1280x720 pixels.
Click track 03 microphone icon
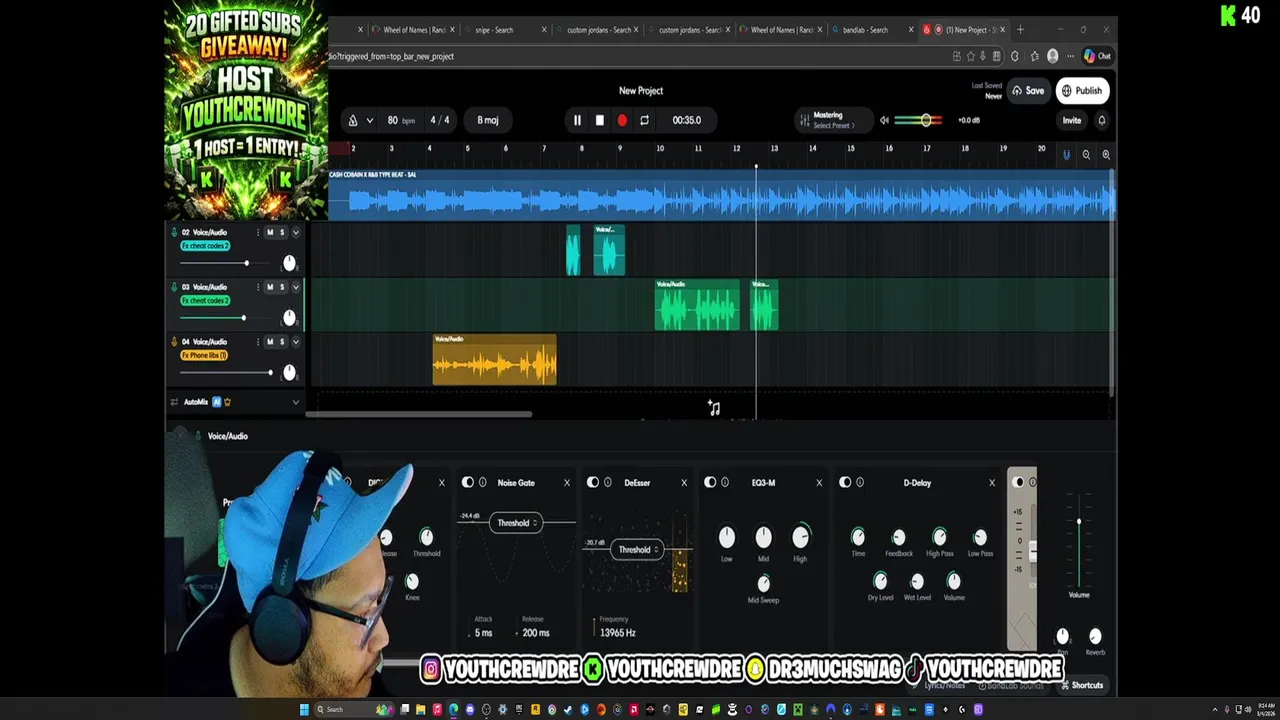(174, 287)
